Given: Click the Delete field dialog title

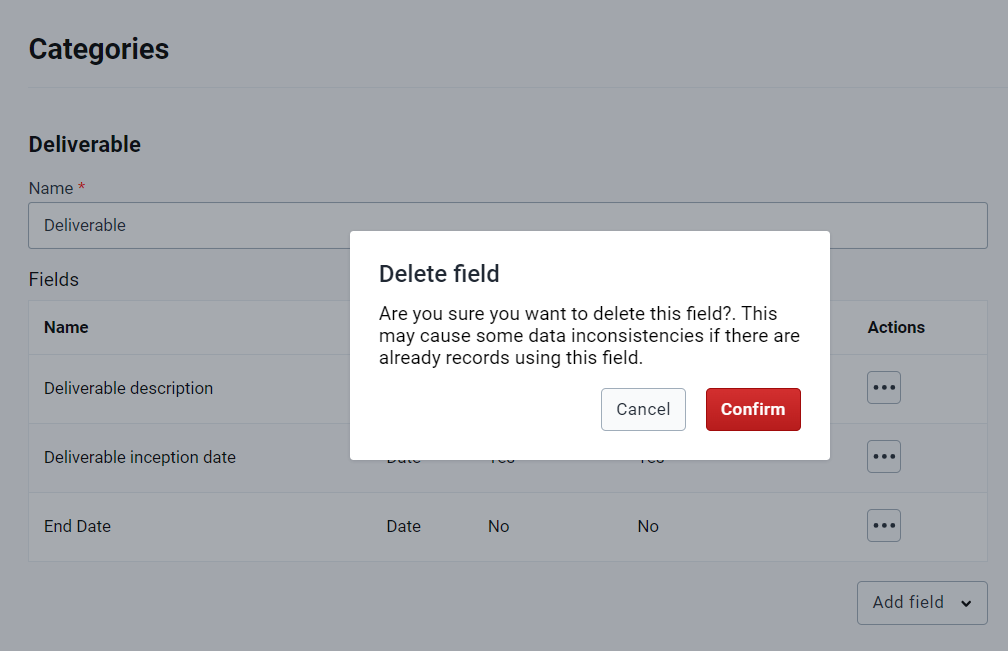Looking at the screenshot, I should [x=439, y=274].
